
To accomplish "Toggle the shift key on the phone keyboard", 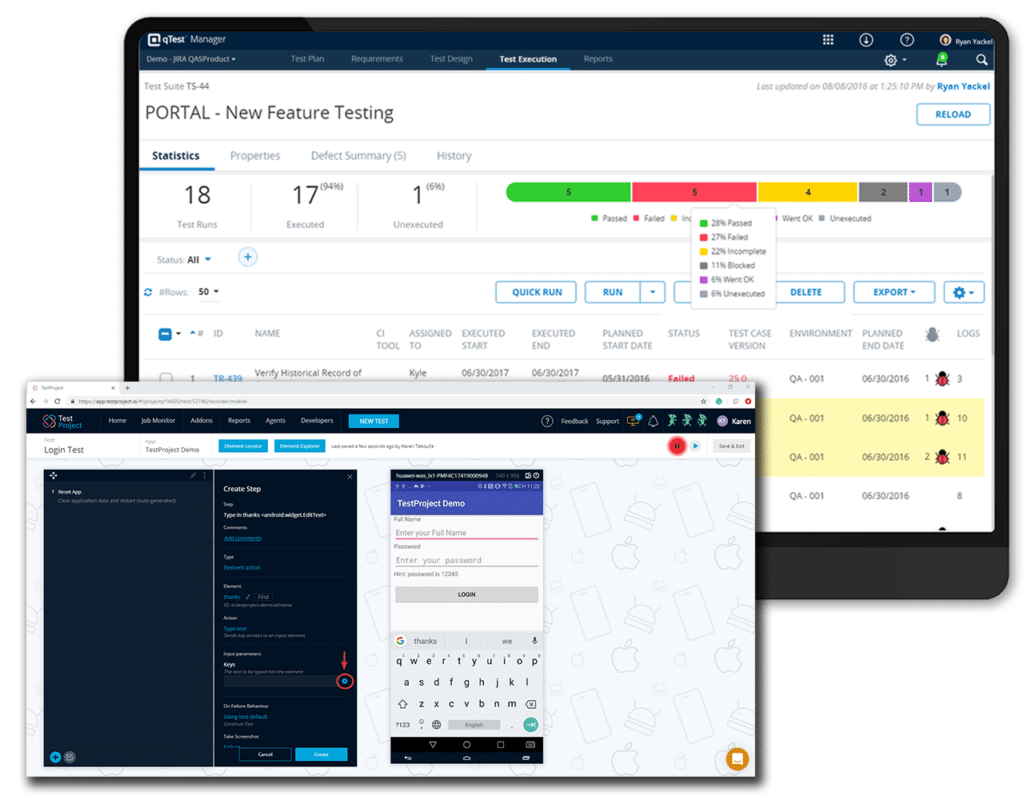I will 403,704.
